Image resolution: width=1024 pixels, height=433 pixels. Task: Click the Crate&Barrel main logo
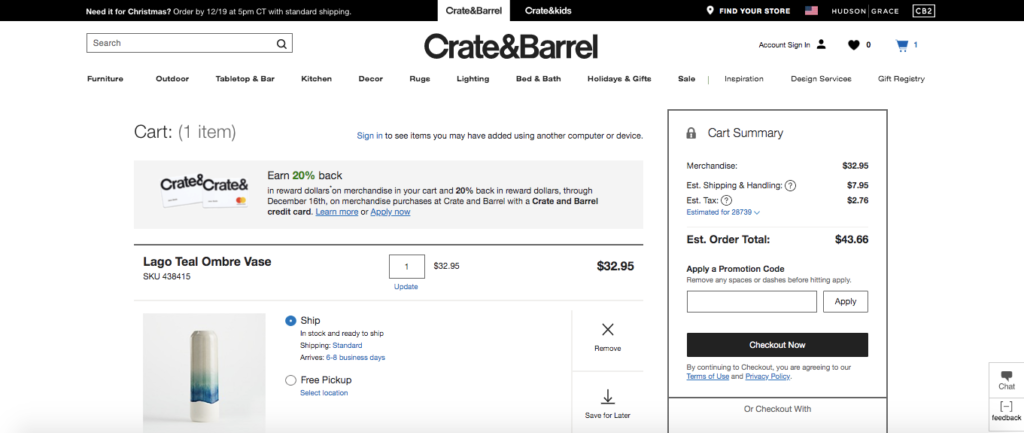coord(511,46)
